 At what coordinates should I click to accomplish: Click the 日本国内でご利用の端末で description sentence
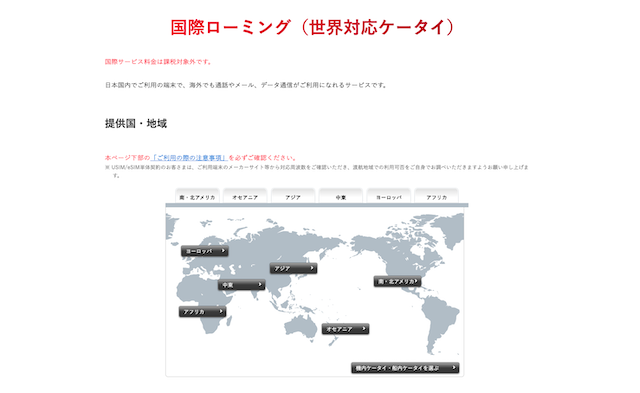tap(246, 85)
